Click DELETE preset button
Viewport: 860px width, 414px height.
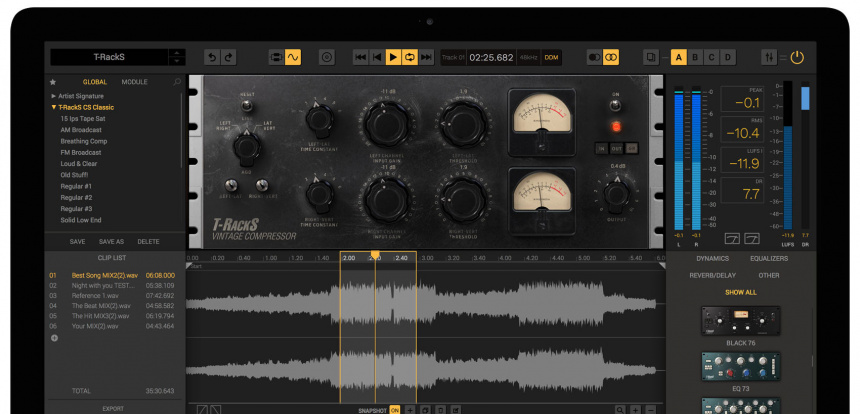click(x=148, y=242)
